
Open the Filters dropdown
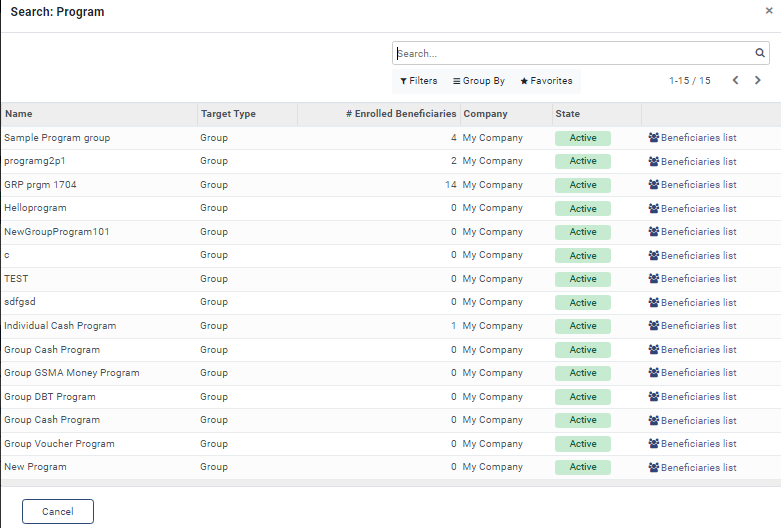pyautogui.click(x=418, y=81)
